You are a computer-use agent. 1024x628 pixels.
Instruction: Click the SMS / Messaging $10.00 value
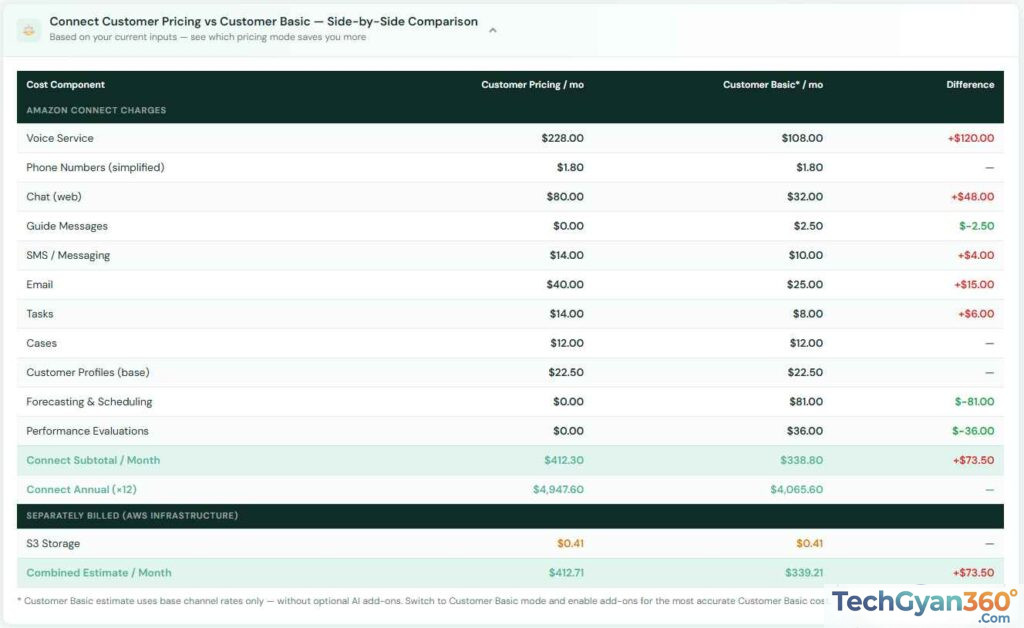pyautogui.click(x=805, y=256)
